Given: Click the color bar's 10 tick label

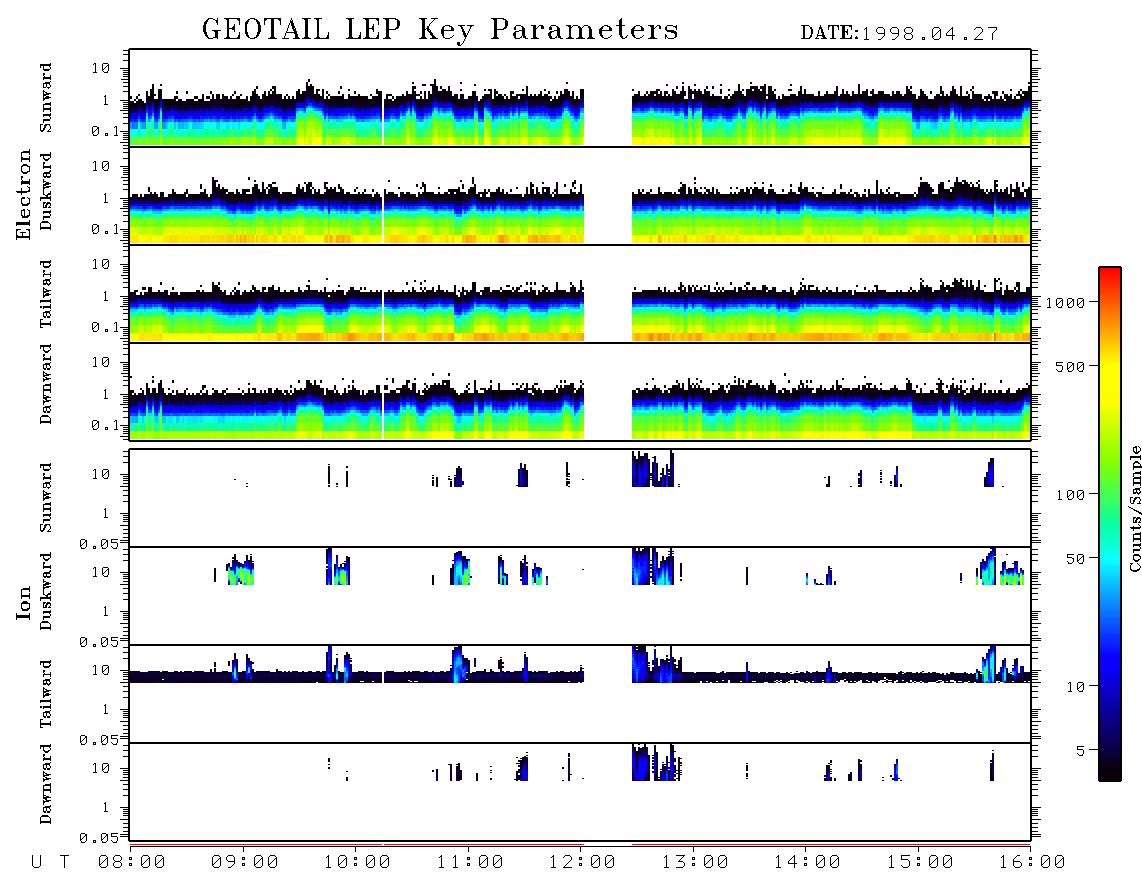Looking at the screenshot, I should pyautogui.click(x=1075, y=687).
